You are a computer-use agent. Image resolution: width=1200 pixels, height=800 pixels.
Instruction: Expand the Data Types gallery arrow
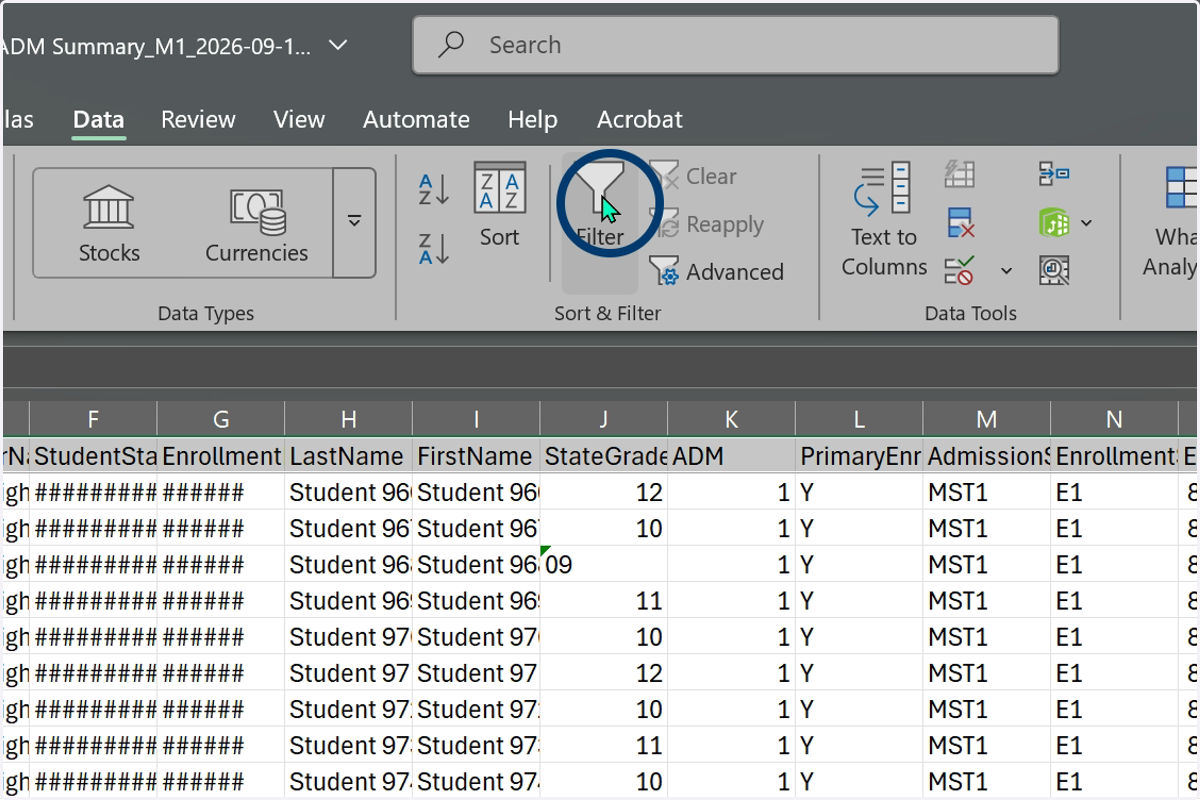(x=354, y=222)
